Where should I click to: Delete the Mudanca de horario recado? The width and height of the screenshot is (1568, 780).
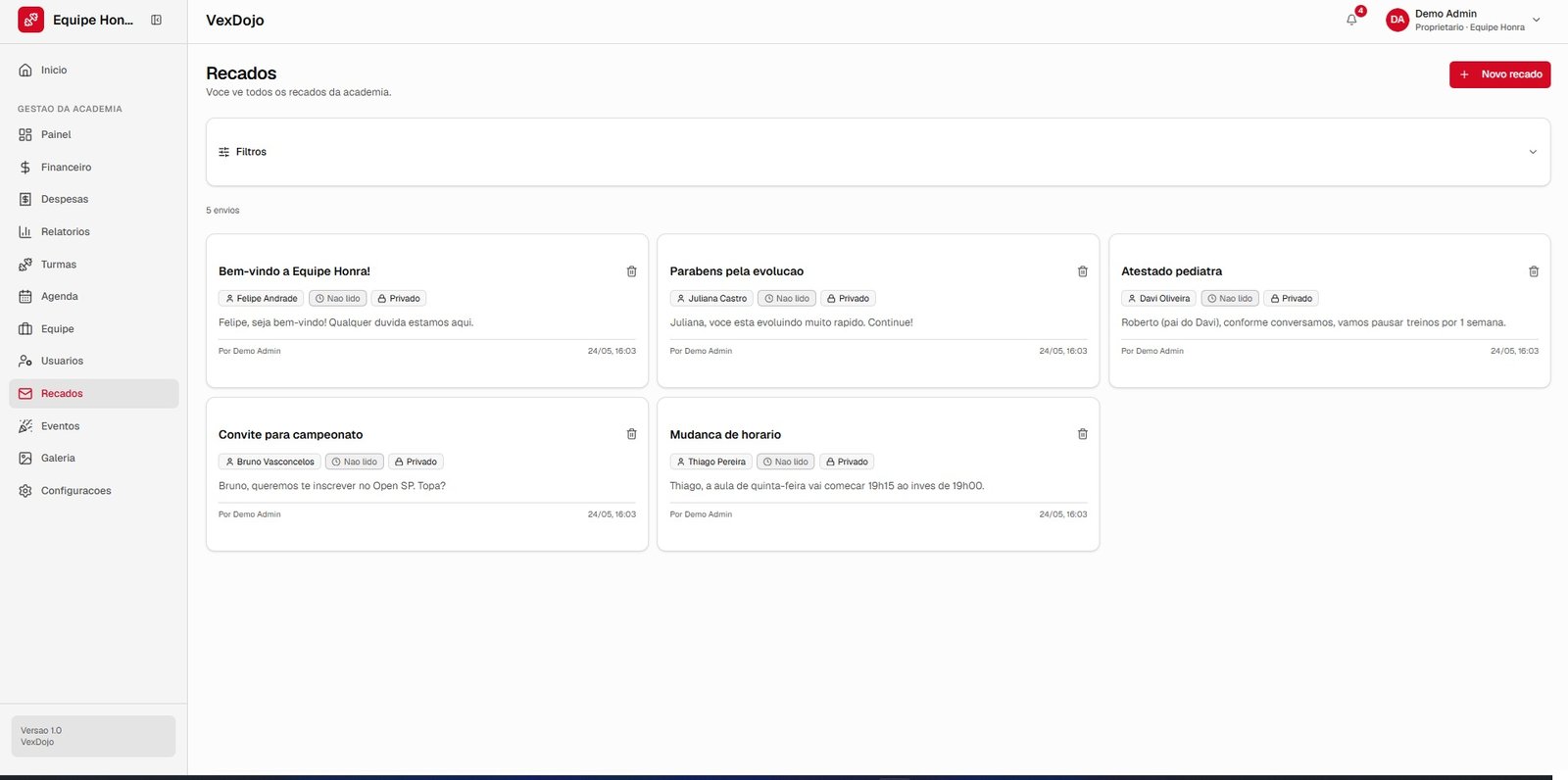click(1083, 434)
